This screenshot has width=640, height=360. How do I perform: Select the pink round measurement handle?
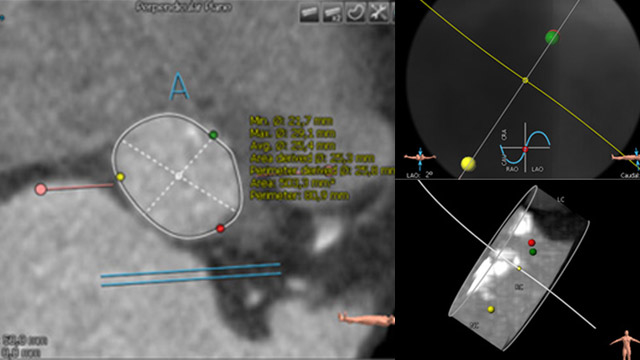point(40,189)
